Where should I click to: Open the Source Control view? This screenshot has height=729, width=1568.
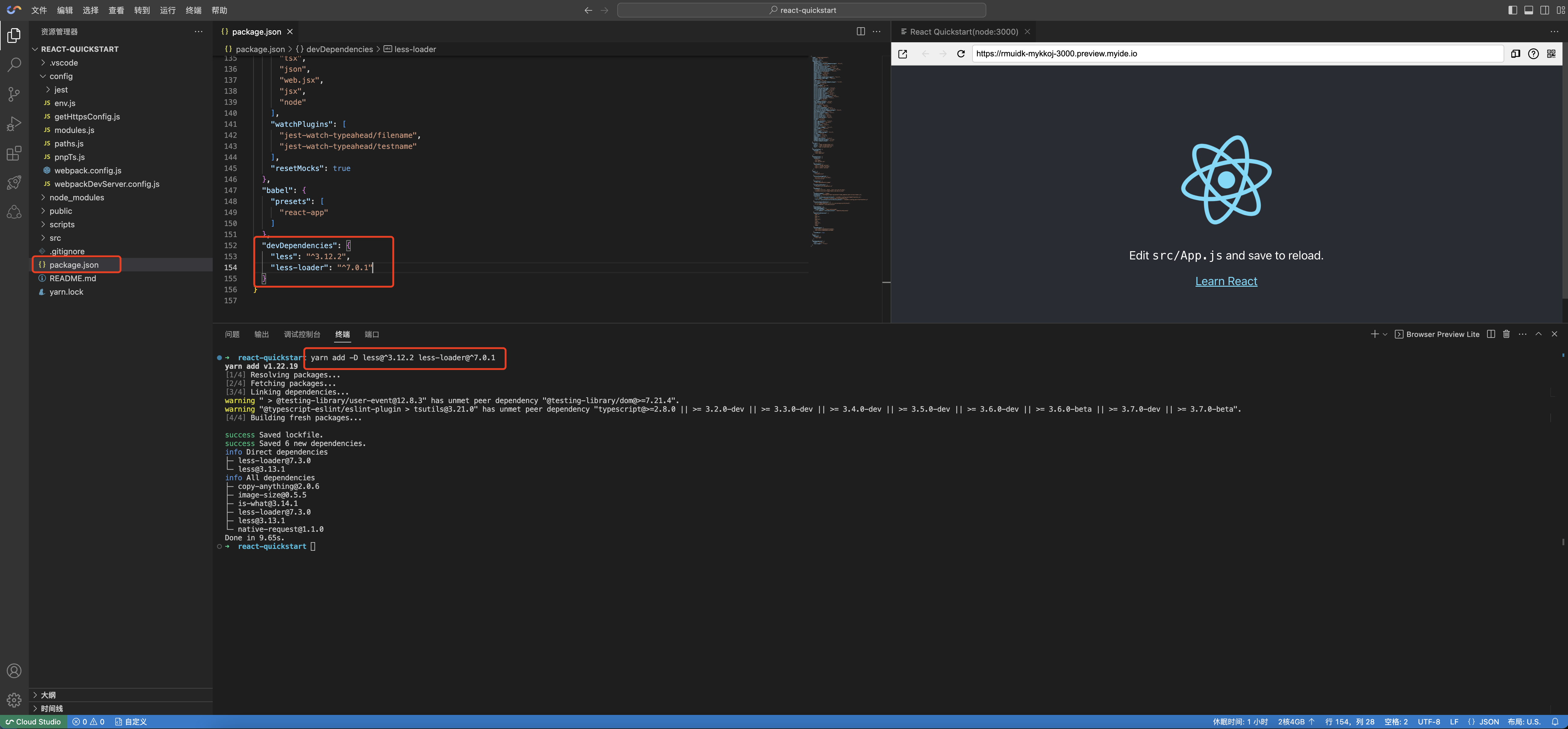click(x=14, y=94)
